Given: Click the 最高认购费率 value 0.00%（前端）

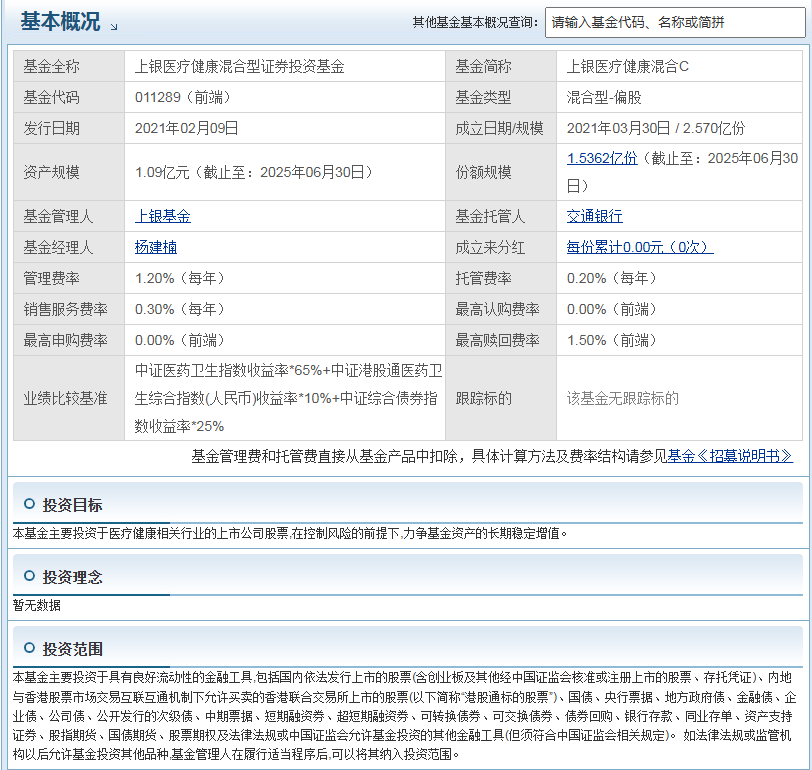Looking at the screenshot, I should coord(612,310).
